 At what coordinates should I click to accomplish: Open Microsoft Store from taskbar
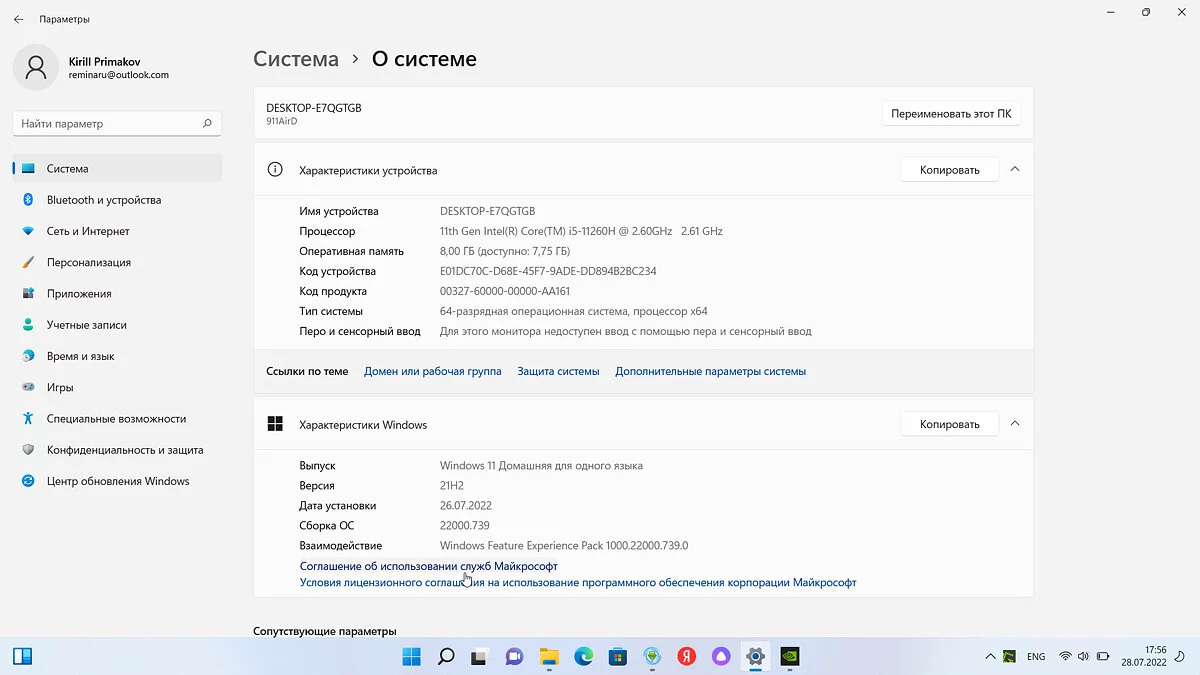point(618,657)
